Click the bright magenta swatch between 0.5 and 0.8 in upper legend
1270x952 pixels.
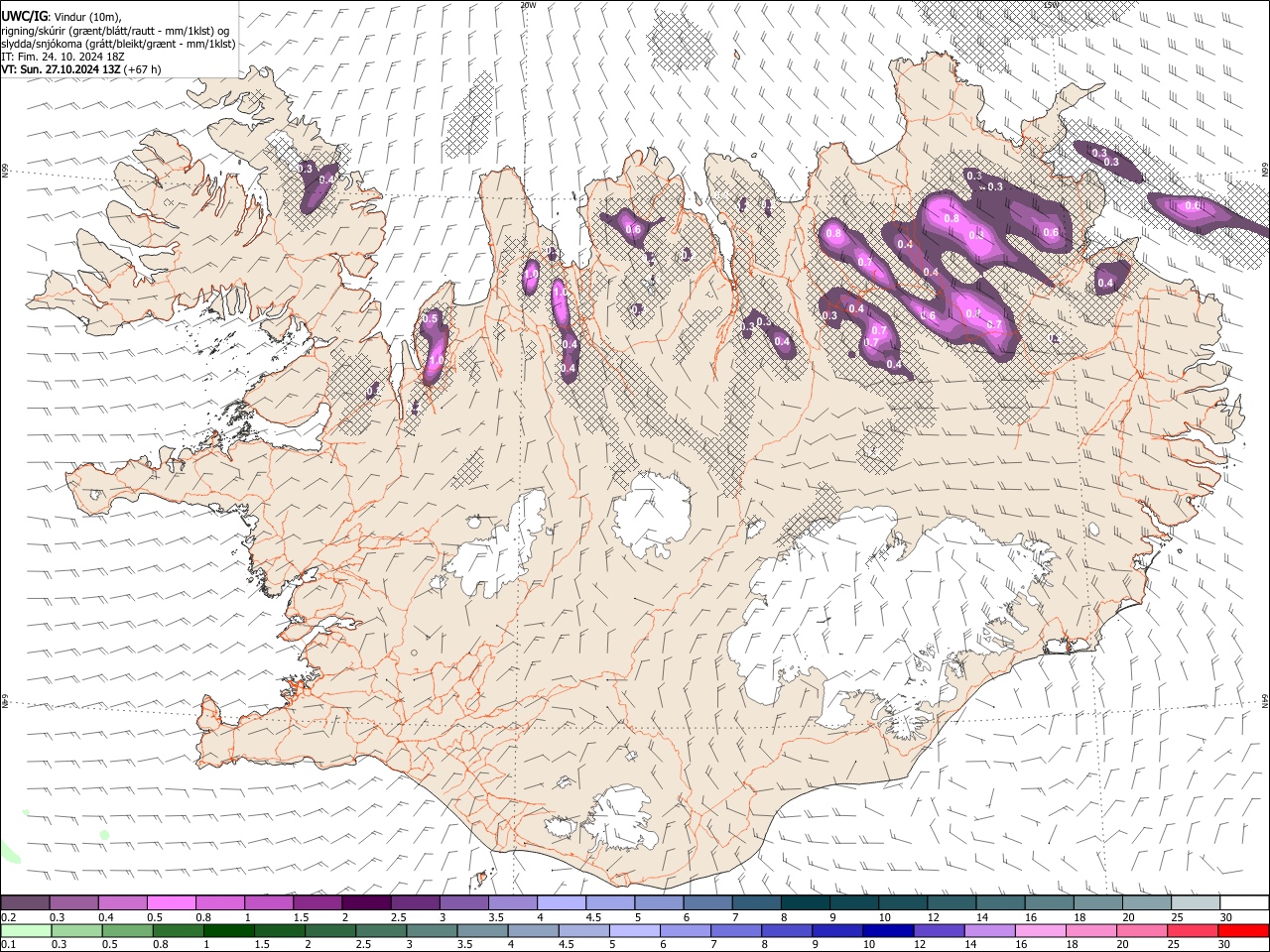170,902
